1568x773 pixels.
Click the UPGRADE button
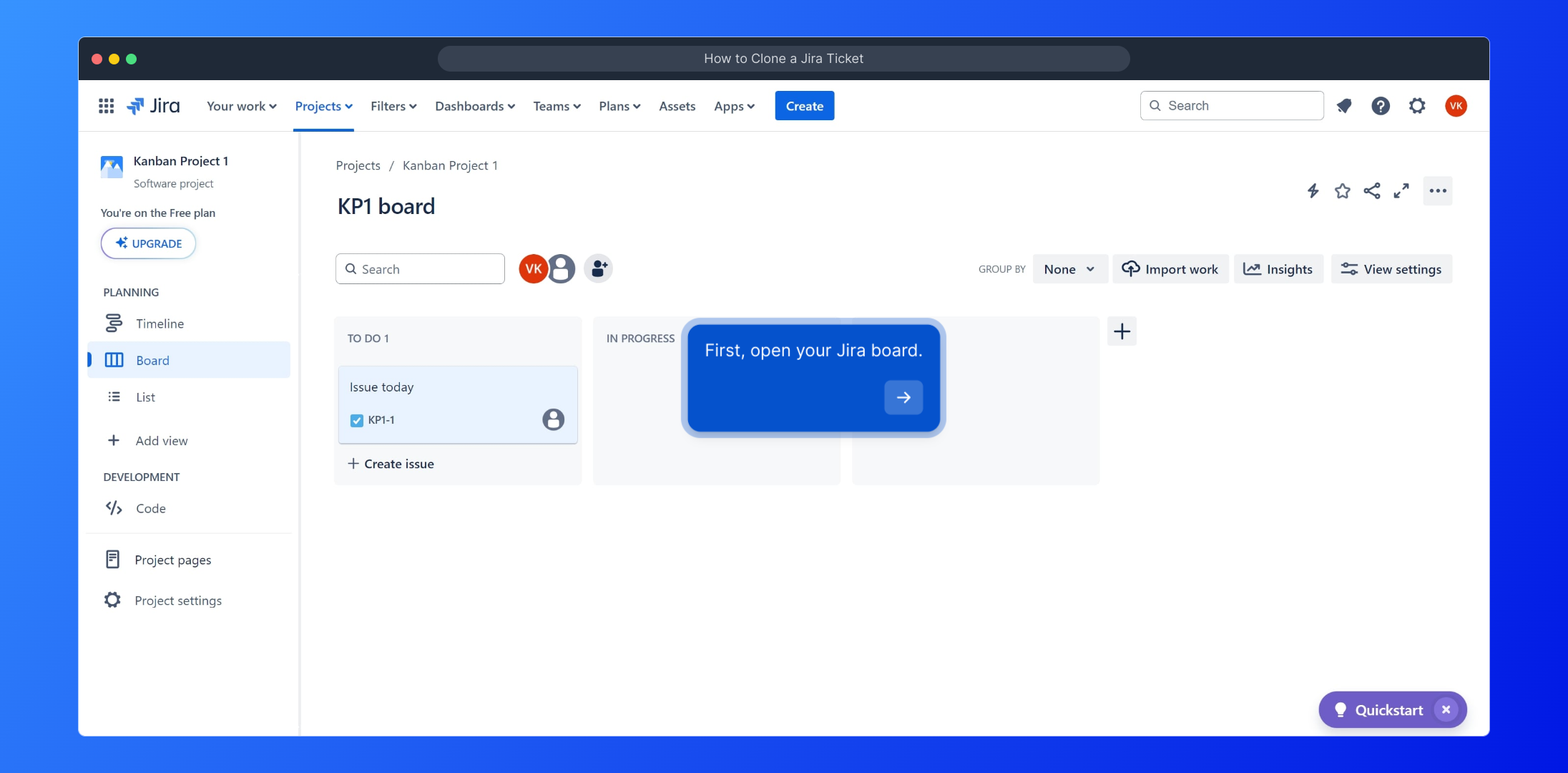[148, 243]
